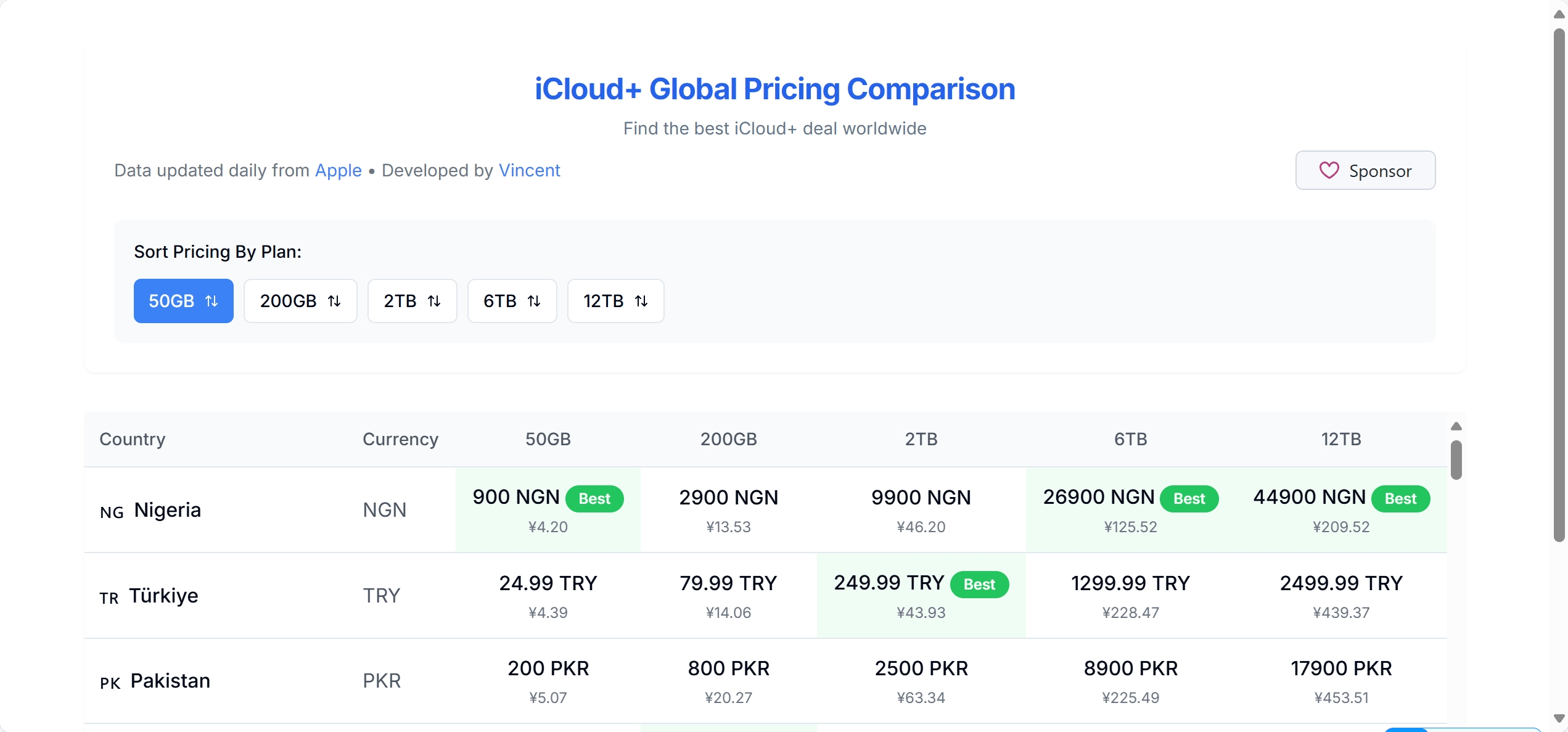Screen dimensions: 1568x732
Task: Click the Best badge beside 900 NGN
Action: pos(594,498)
